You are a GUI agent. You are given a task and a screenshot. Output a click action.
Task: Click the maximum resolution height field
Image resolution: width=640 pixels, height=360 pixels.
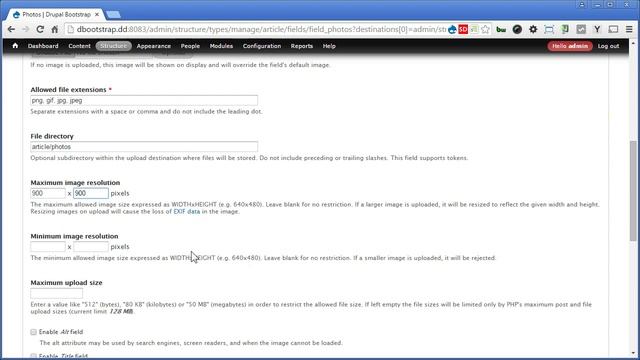[91, 193]
